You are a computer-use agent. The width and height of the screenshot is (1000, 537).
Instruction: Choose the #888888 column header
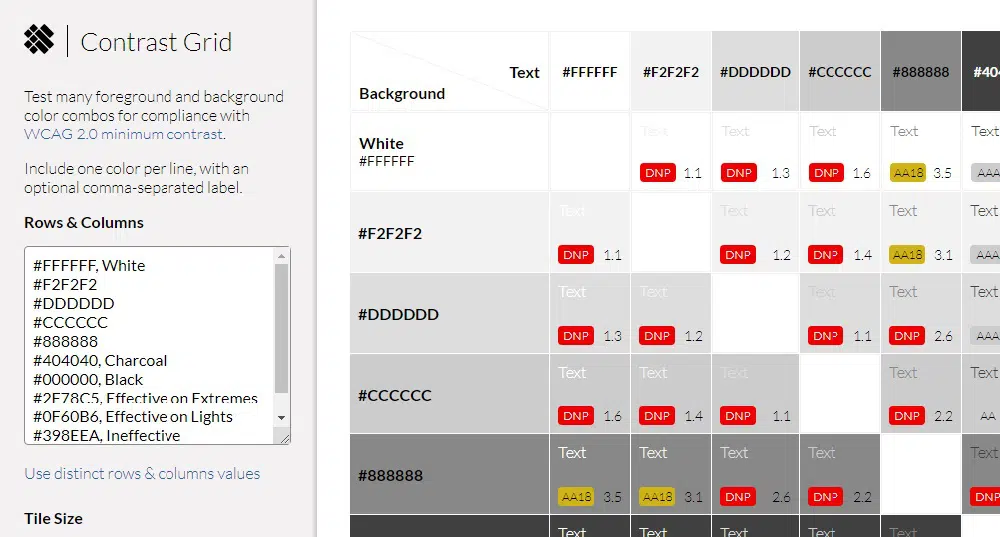click(920, 72)
